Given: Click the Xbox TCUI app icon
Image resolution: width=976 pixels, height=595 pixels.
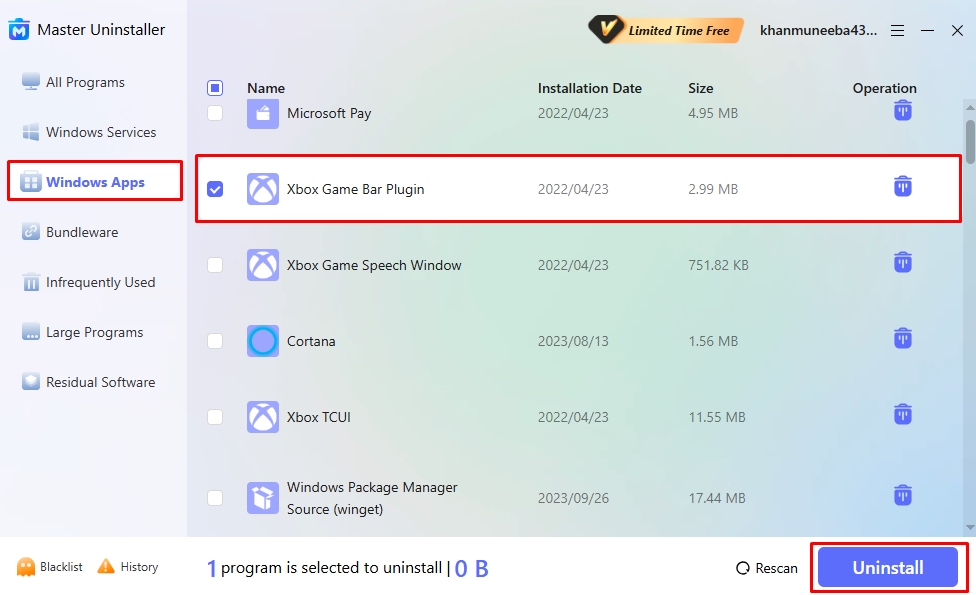Looking at the screenshot, I should [x=263, y=417].
